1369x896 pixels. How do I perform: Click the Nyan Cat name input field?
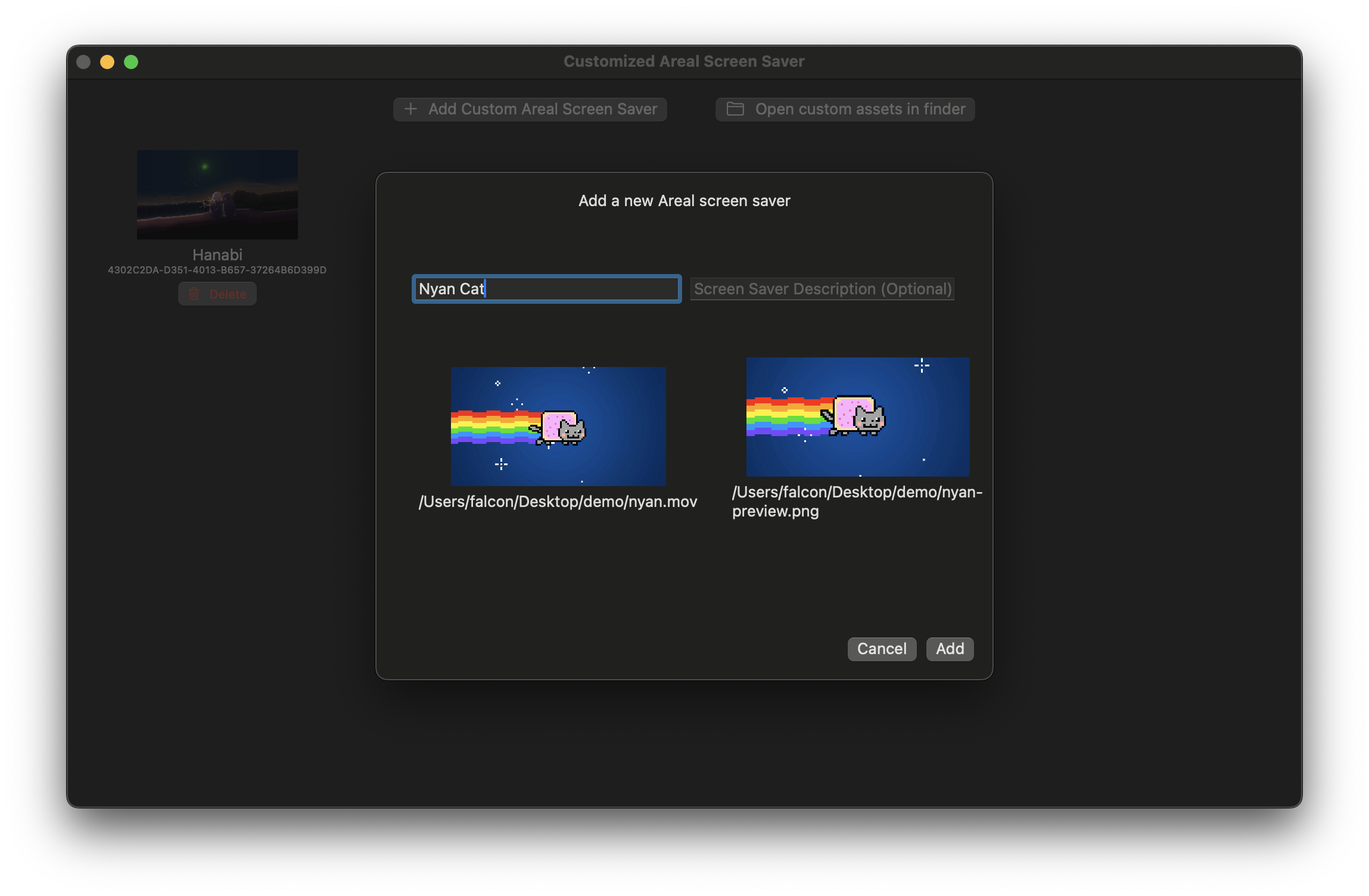(546, 289)
